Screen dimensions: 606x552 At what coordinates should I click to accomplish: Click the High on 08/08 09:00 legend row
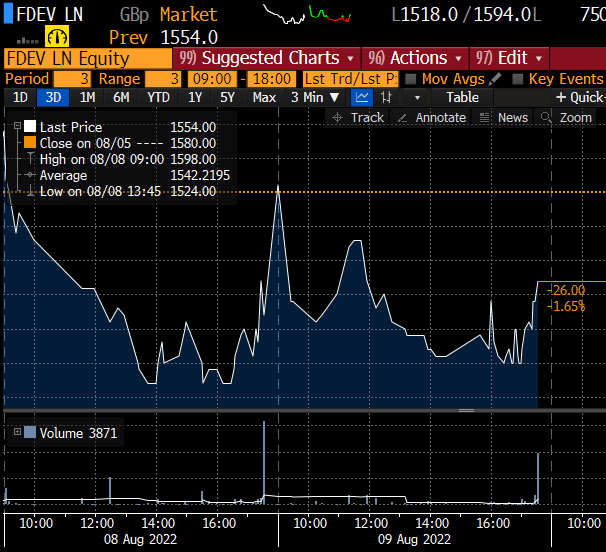[x=121, y=159]
